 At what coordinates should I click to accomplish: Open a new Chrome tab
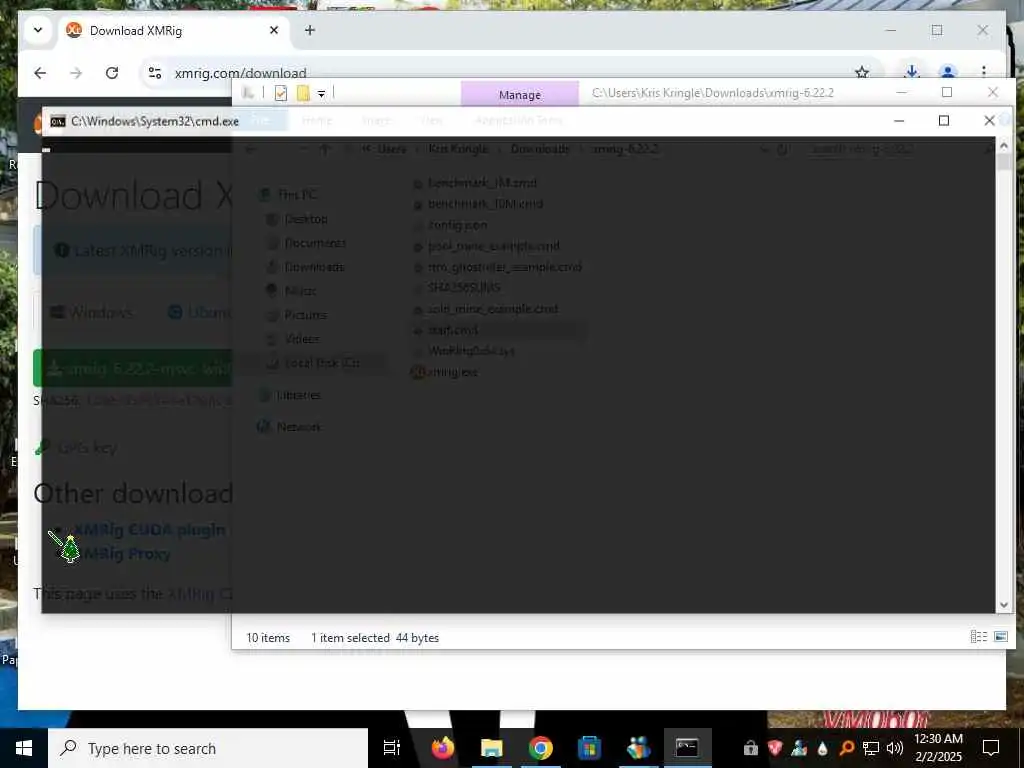click(310, 30)
